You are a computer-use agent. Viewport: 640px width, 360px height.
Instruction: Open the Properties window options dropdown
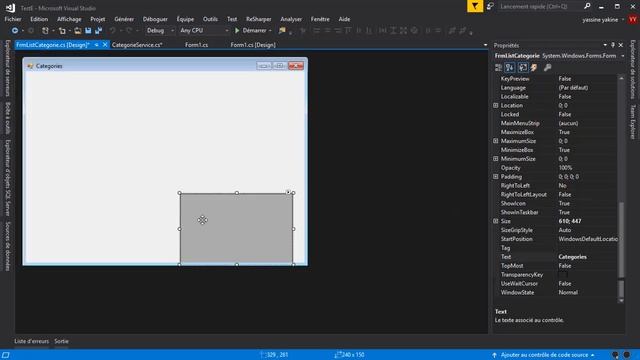click(x=605, y=45)
